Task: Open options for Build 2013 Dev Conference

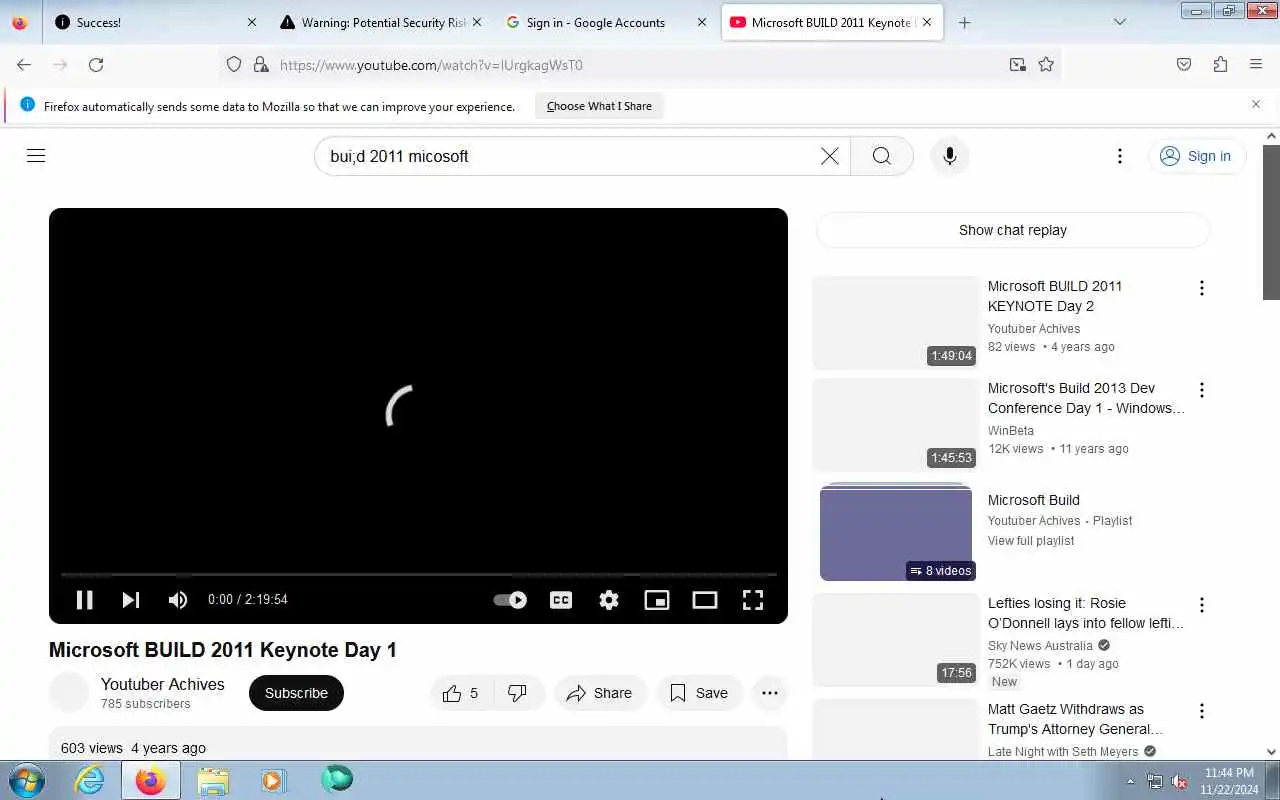Action: click(1202, 390)
